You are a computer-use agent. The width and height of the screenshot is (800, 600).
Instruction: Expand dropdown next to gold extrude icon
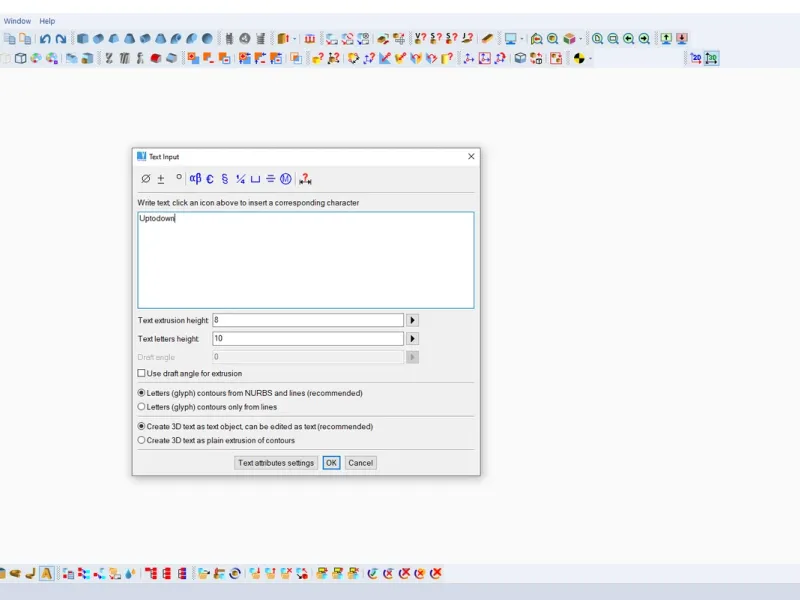pyautogui.click(x=294, y=39)
